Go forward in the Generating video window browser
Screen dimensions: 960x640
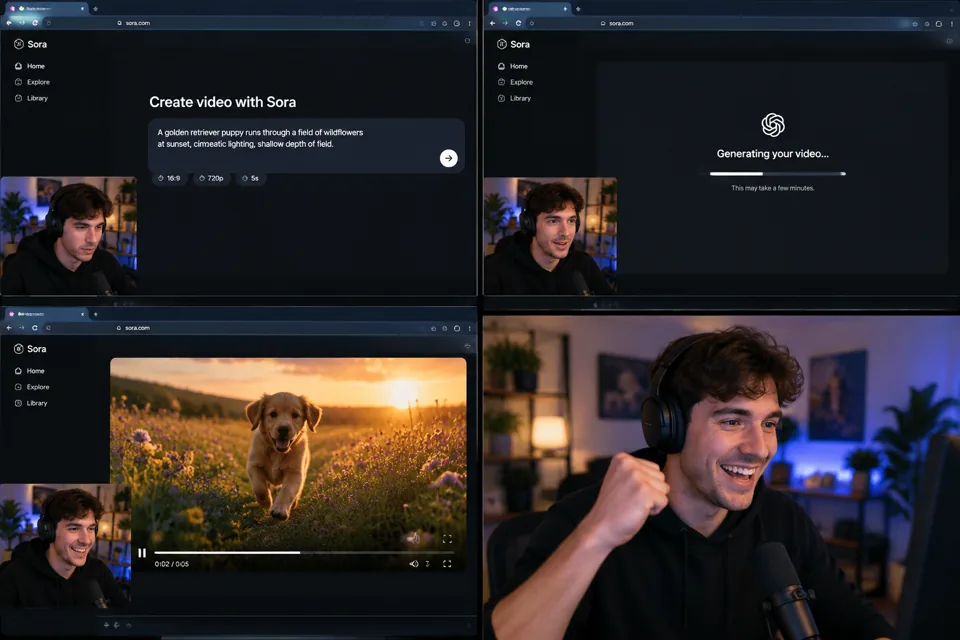[x=505, y=23]
